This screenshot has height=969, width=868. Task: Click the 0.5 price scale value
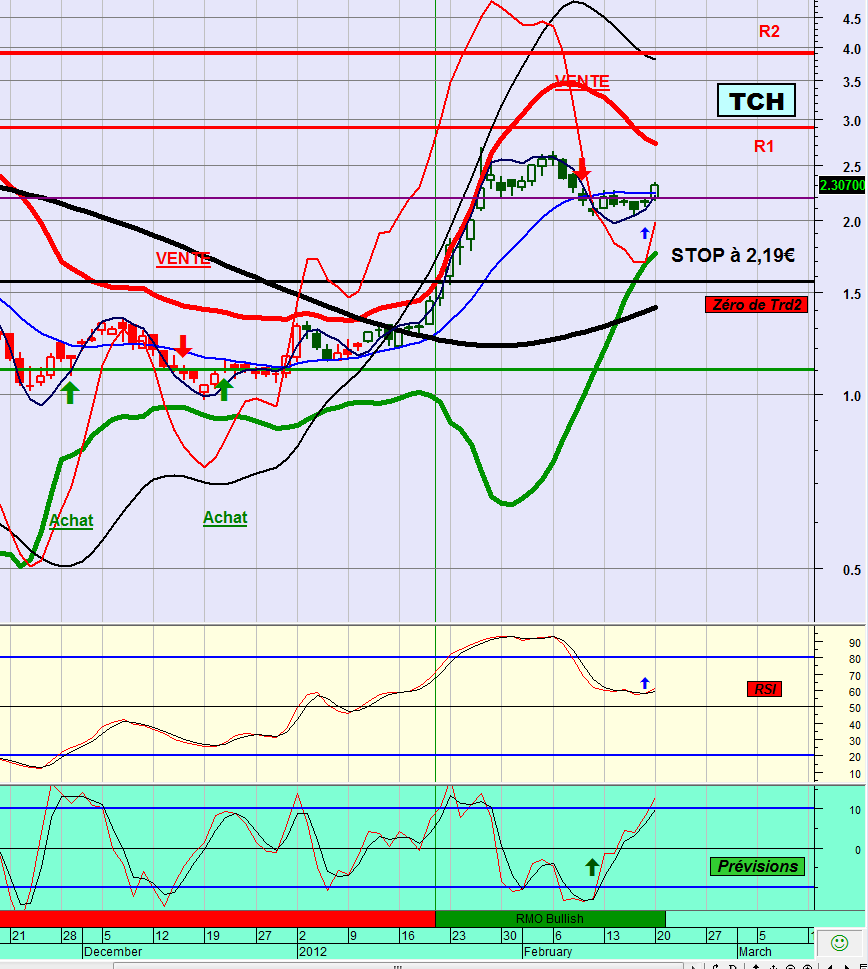[x=852, y=570]
